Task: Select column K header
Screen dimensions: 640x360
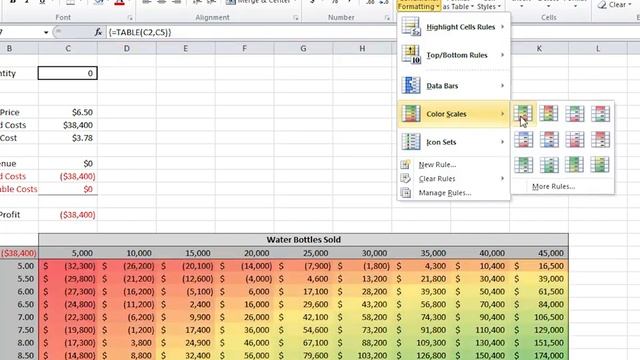Action: coord(539,49)
